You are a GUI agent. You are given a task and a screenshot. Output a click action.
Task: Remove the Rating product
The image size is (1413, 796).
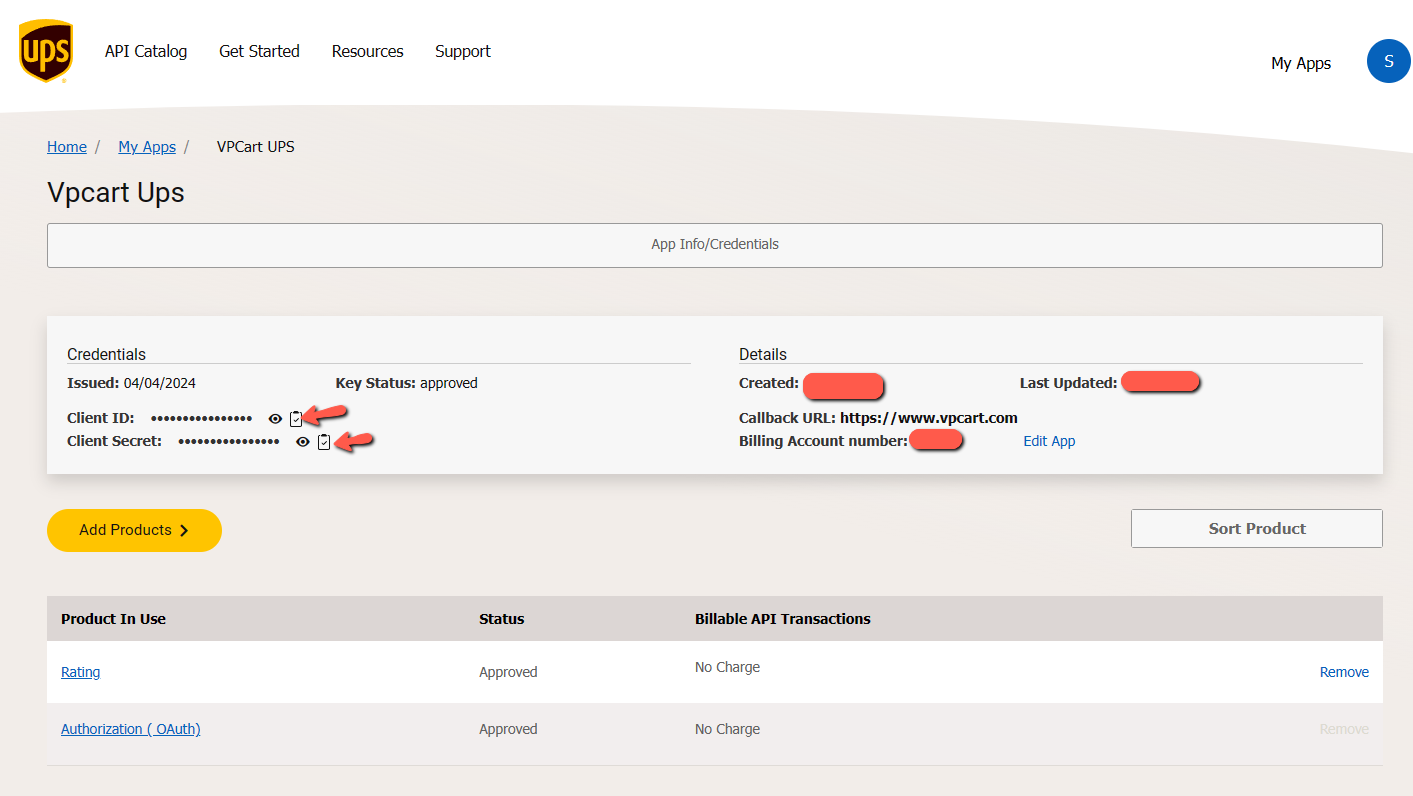[1344, 672]
